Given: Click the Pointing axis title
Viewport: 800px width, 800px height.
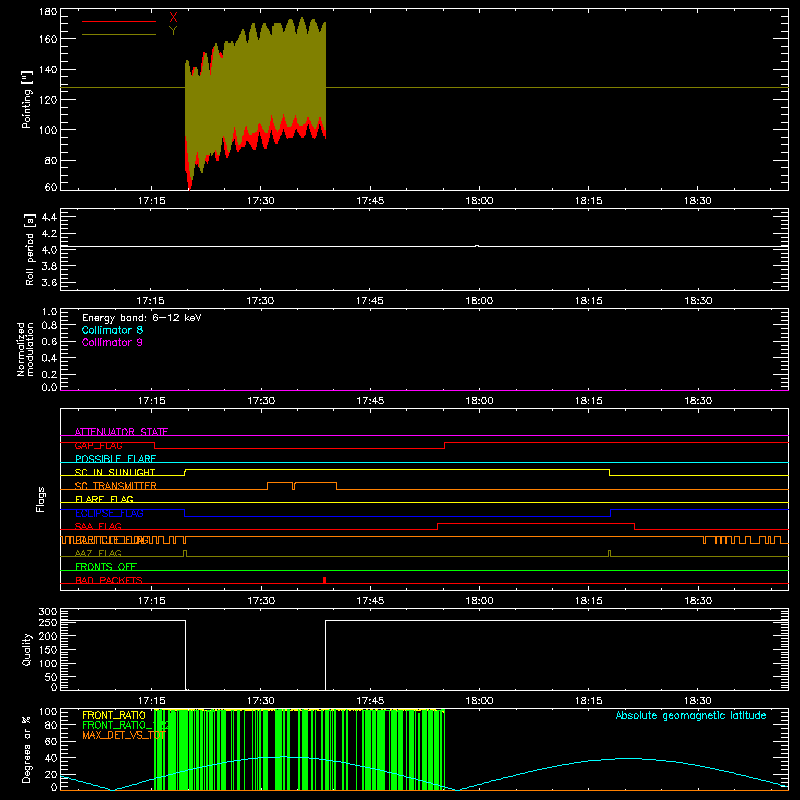Looking at the screenshot, I should [27, 99].
